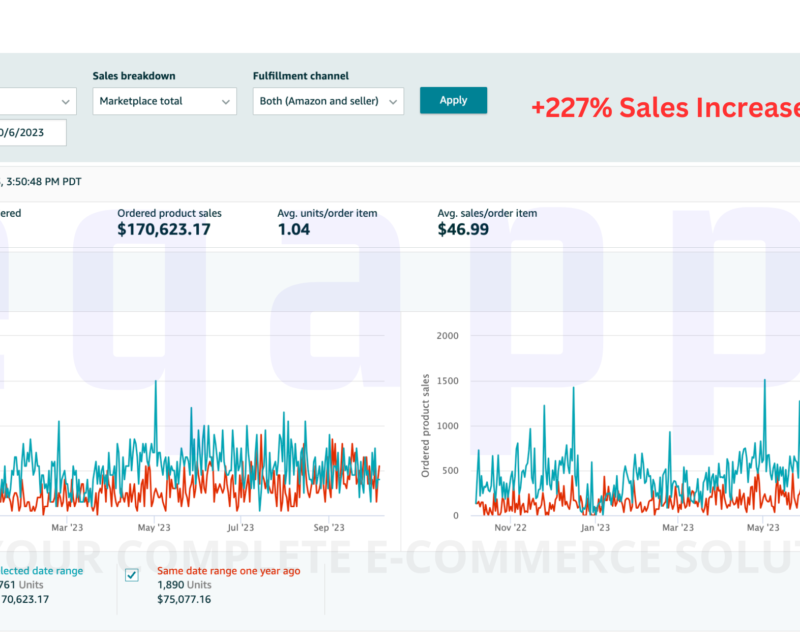This screenshot has height=640, width=800.
Task: Click the Jan '23 label on right chart
Action: (x=595, y=527)
